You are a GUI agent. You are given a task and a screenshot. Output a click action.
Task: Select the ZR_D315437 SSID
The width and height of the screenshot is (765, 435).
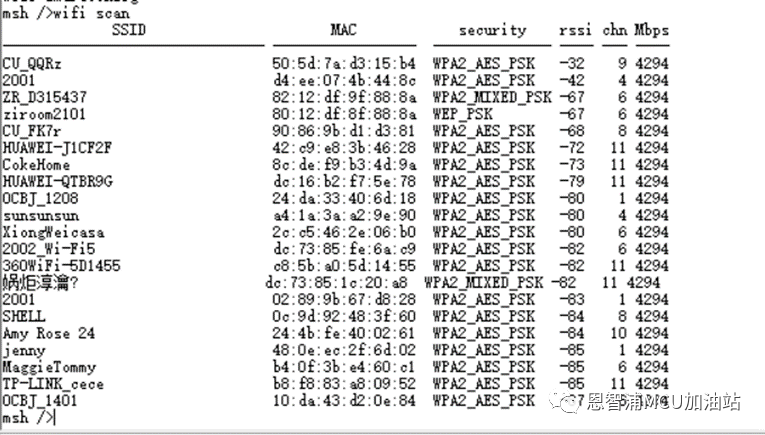click(44, 97)
